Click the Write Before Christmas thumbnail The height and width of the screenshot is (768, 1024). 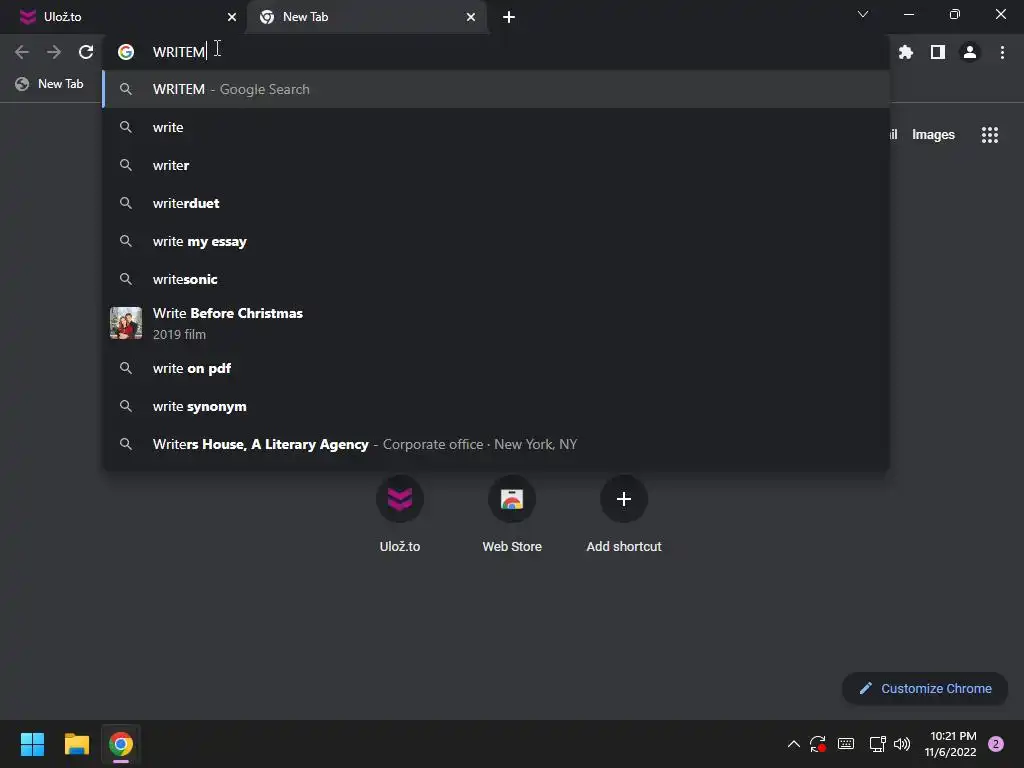(x=126, y=323)
